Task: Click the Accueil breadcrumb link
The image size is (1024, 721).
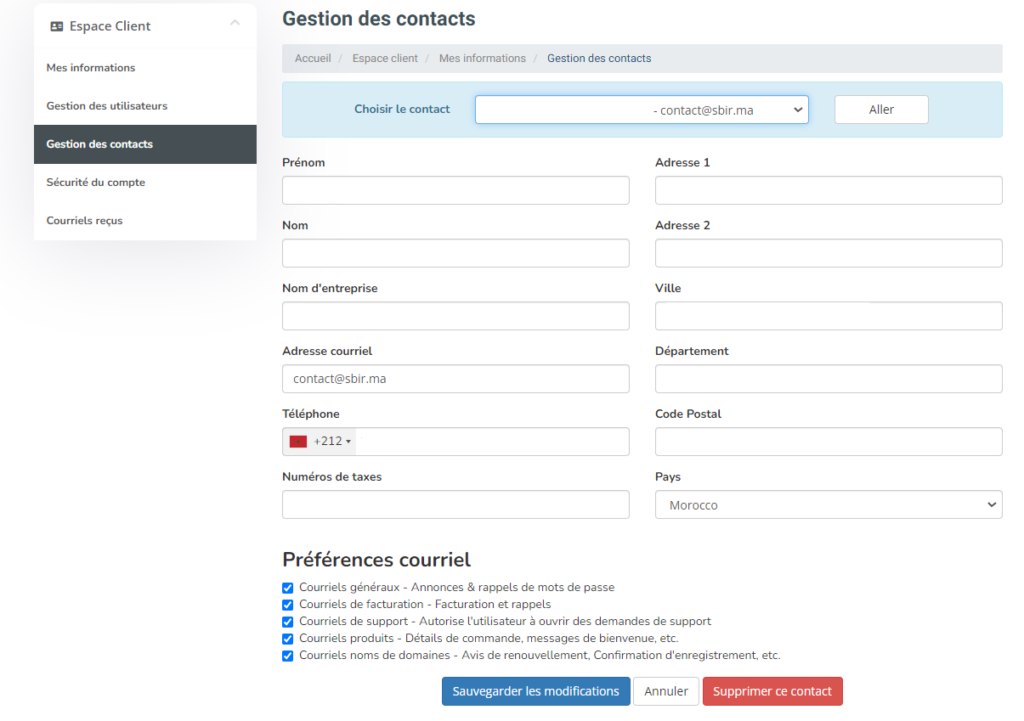Action: pos(313,59)
